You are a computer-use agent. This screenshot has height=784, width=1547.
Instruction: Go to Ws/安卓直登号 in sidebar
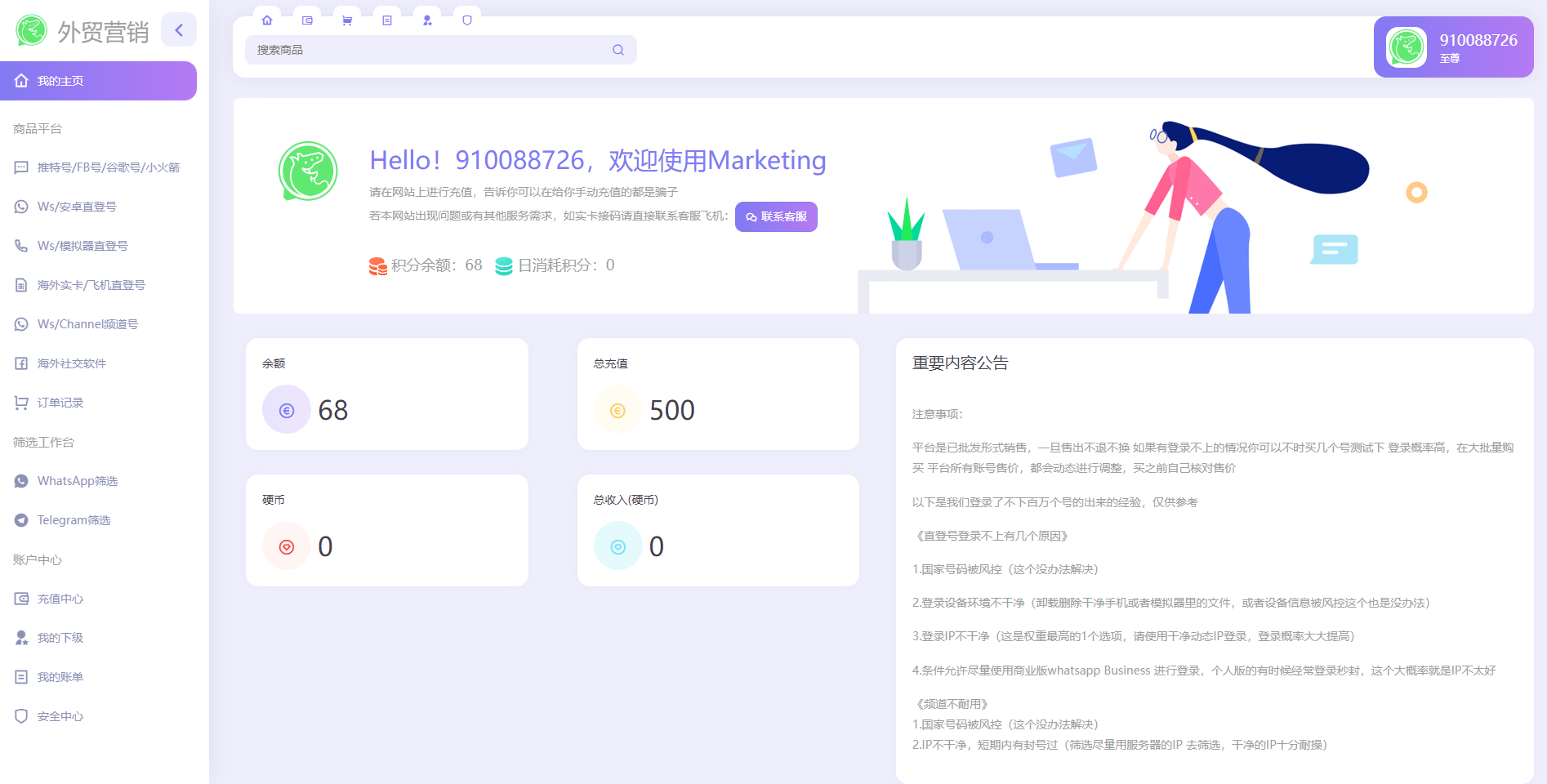point(77,207)
